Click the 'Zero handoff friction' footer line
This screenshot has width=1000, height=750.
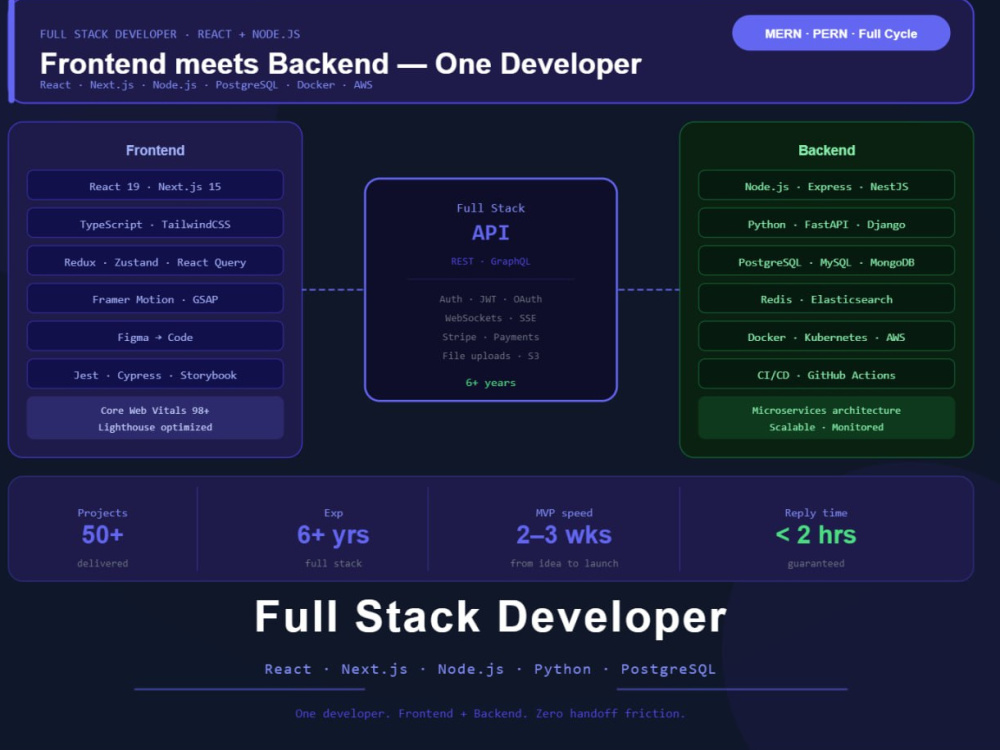(x=490, y=713)
